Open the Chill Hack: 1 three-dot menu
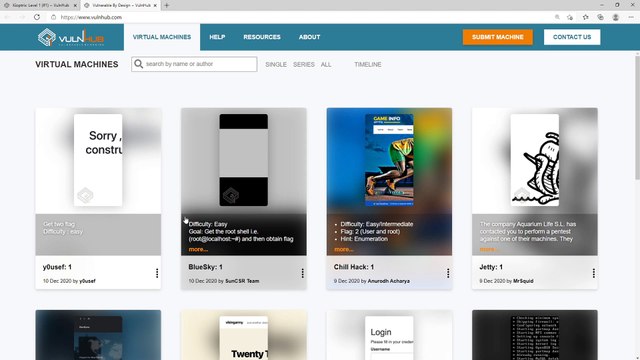This screenshot has height=360, width=640. pyautogui.click(x=448, y=273)
